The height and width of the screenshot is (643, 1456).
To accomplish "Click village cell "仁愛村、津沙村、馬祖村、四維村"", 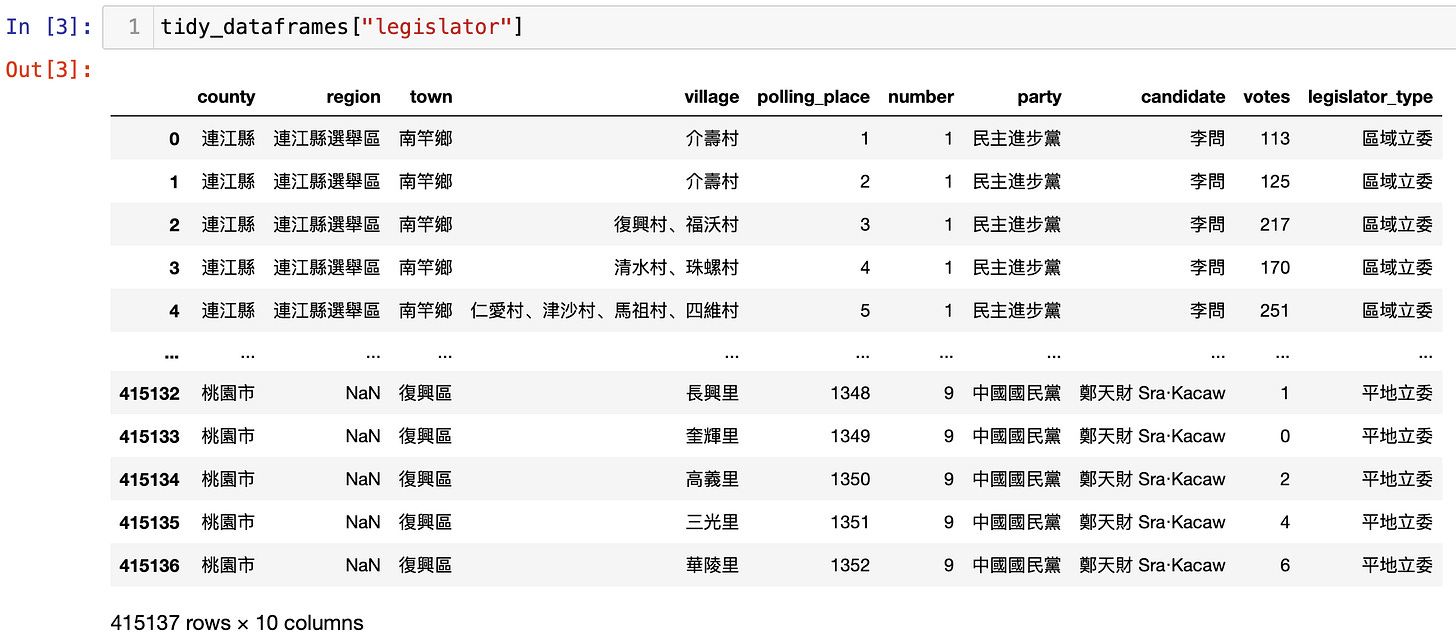I will [x=604, y=311].
